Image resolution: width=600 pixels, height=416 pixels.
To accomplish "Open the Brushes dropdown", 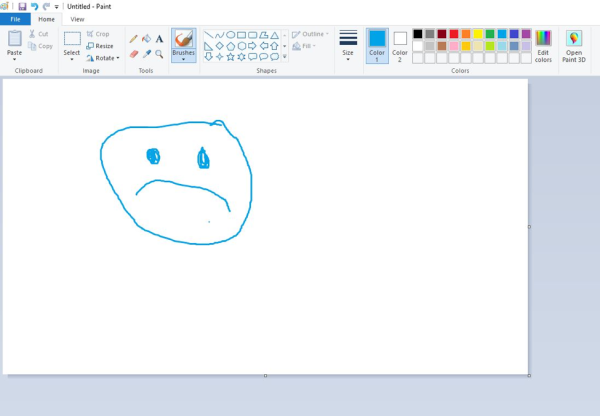I will (x=184, y=58).
